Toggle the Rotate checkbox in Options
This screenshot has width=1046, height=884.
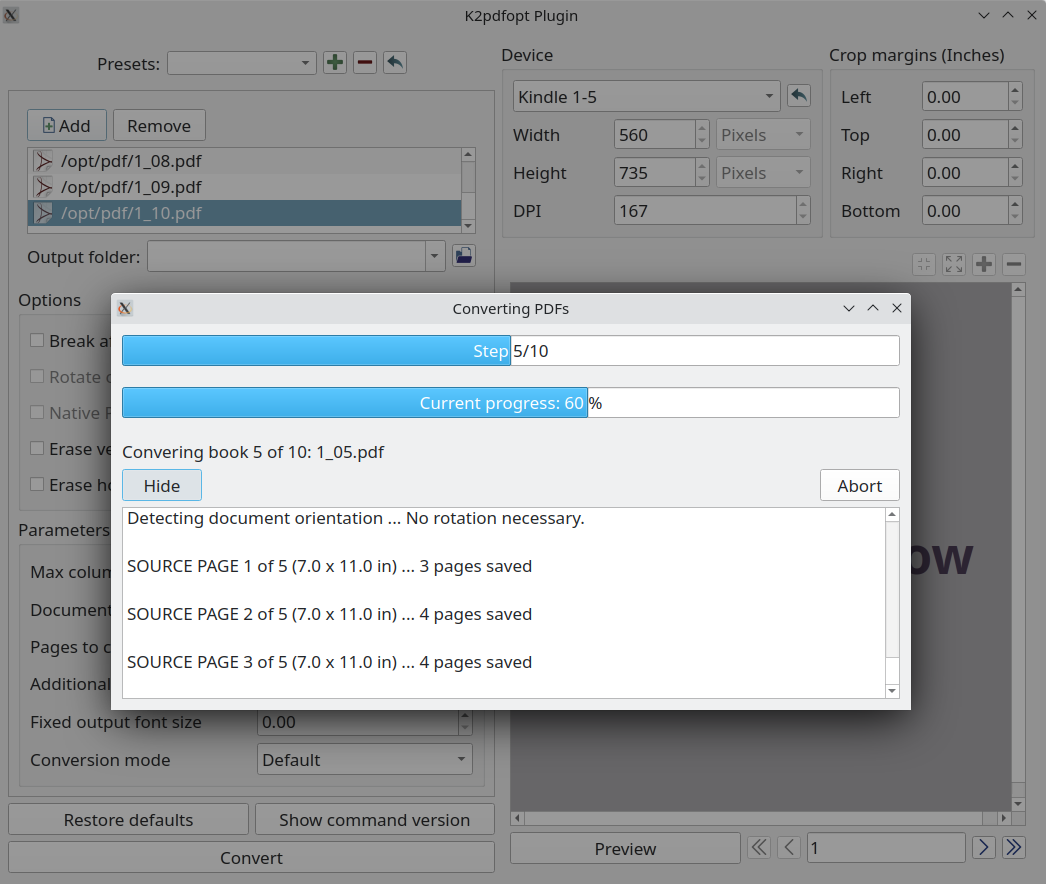[37, 376]
